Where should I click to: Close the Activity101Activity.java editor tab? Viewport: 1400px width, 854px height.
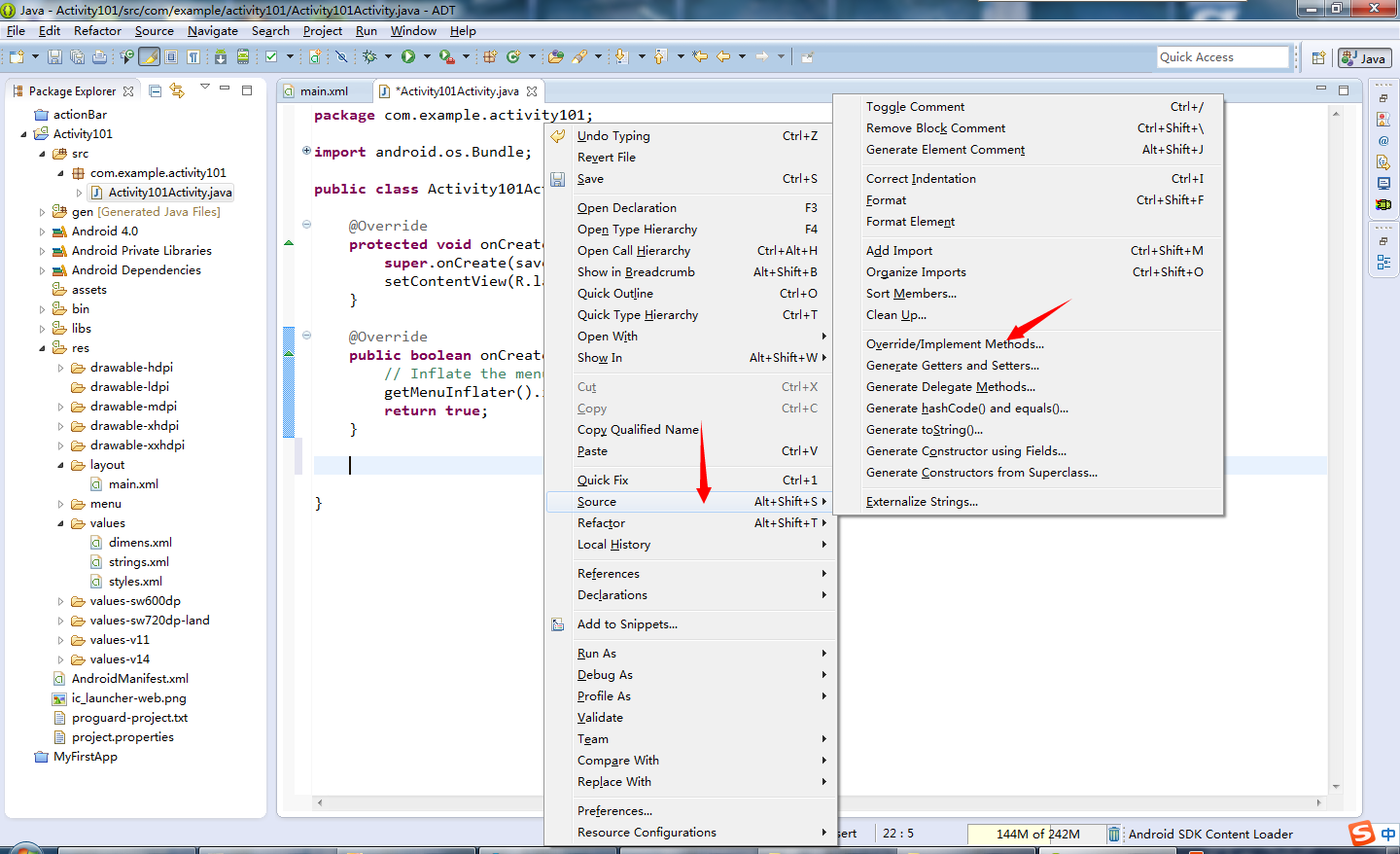[532, 91]
